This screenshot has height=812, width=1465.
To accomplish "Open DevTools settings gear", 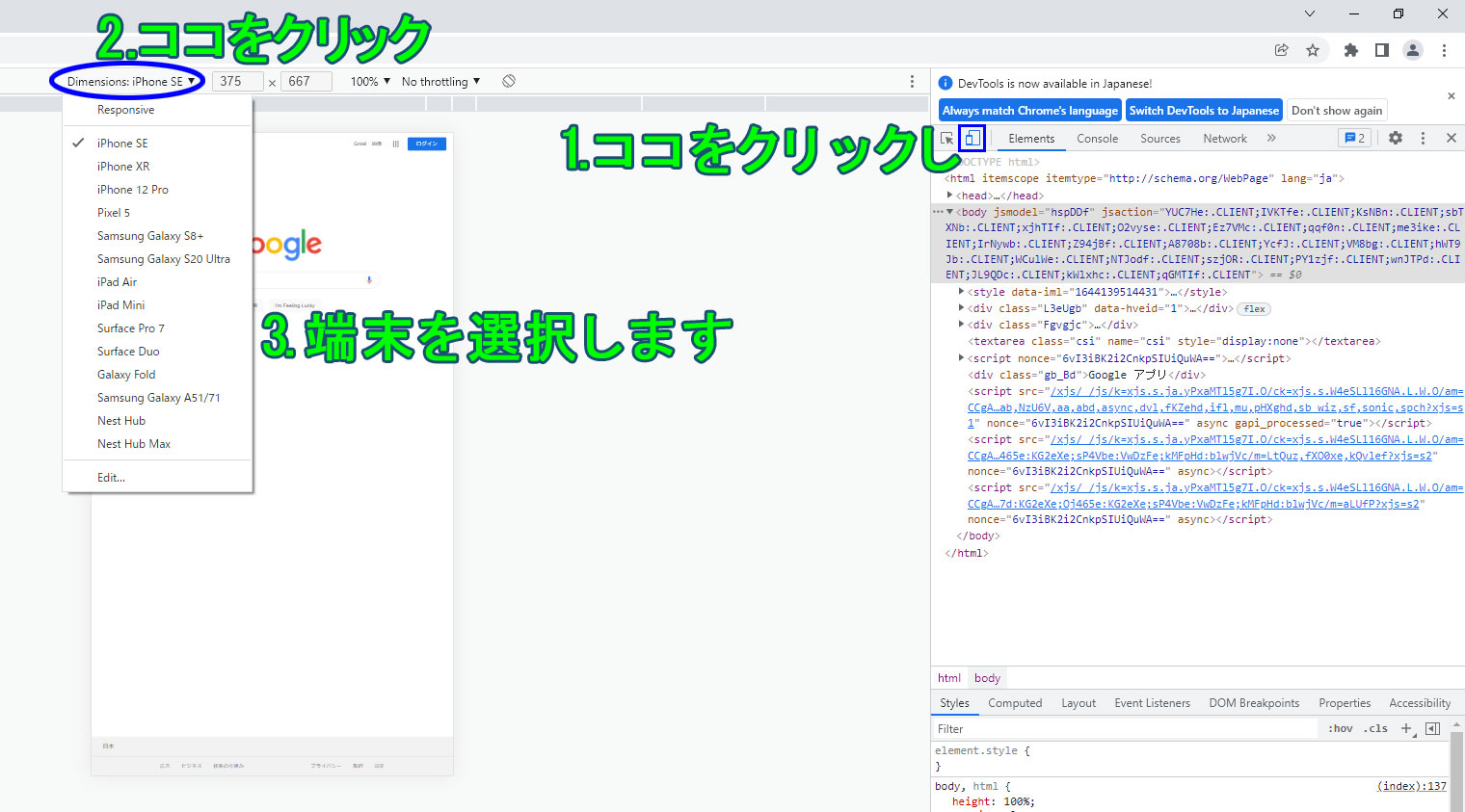I will 1395,138.
